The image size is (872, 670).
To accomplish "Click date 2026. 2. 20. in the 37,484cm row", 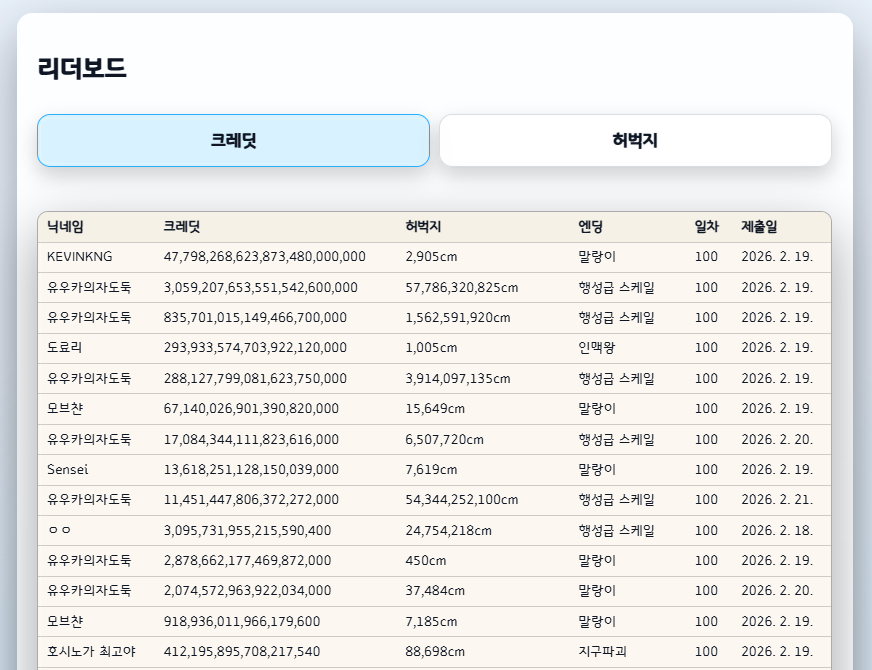I will tap(777, 590).
